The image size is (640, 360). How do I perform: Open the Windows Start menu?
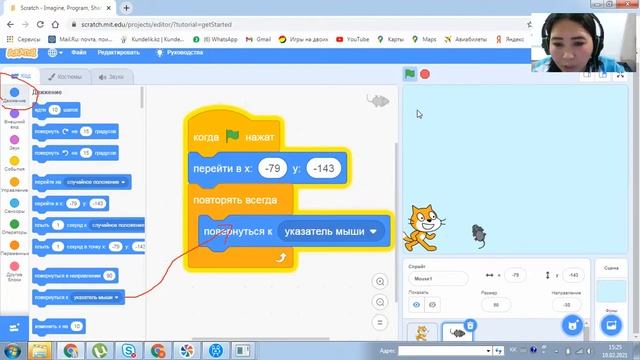click(x=13, y=351)
